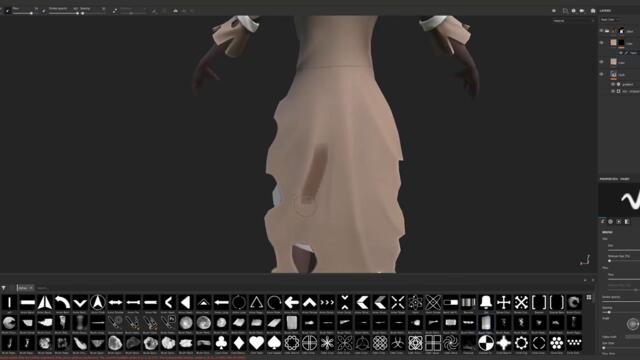
Task: Click the Angle dial control
Action: pos(633,324)
